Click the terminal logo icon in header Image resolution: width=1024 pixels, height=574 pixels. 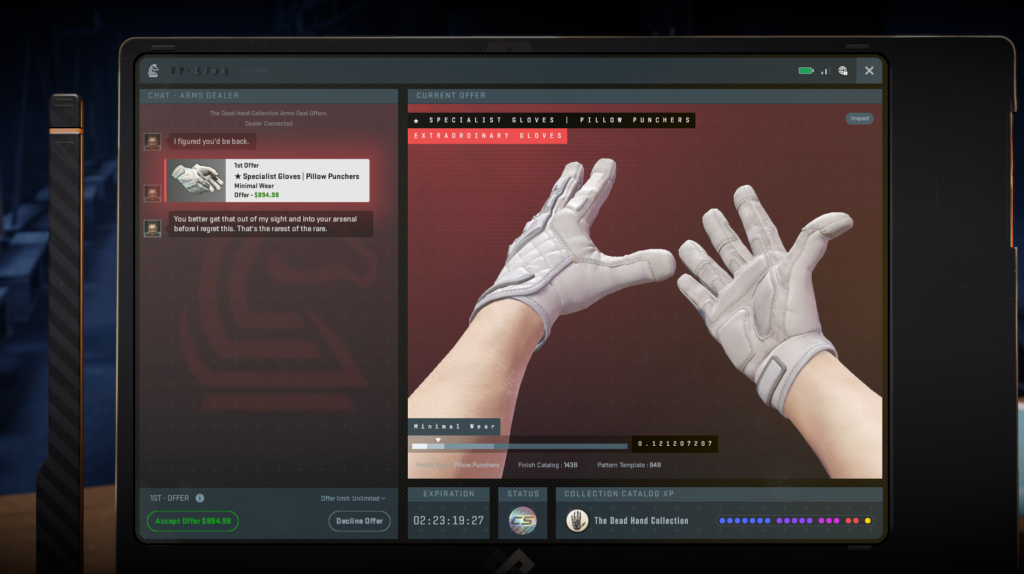[x=153, y=71]
